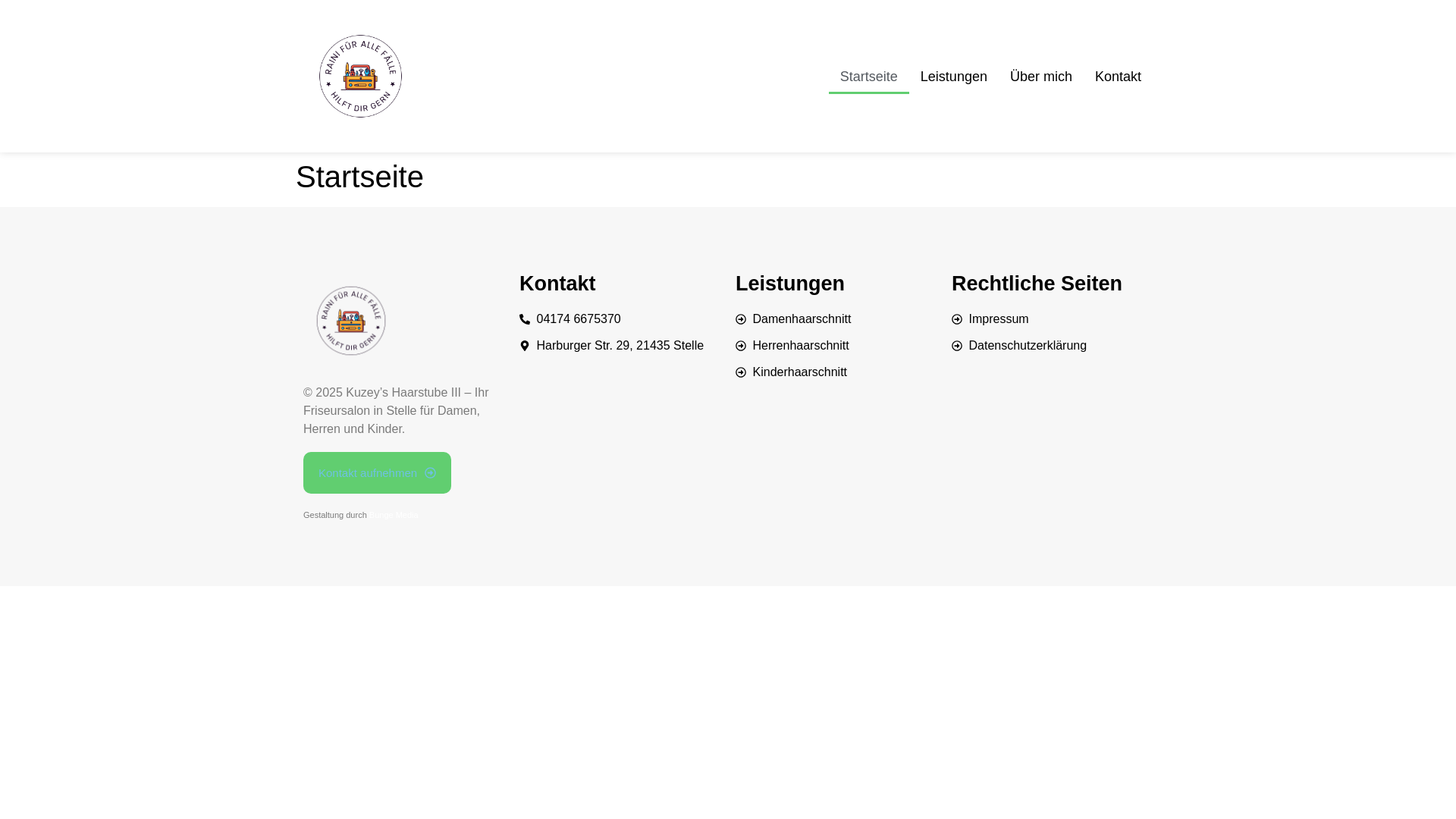The width and height of the screenshot is (1456, 819).
Task: Open the Leistungen nav item
Action: click(953, 77)
